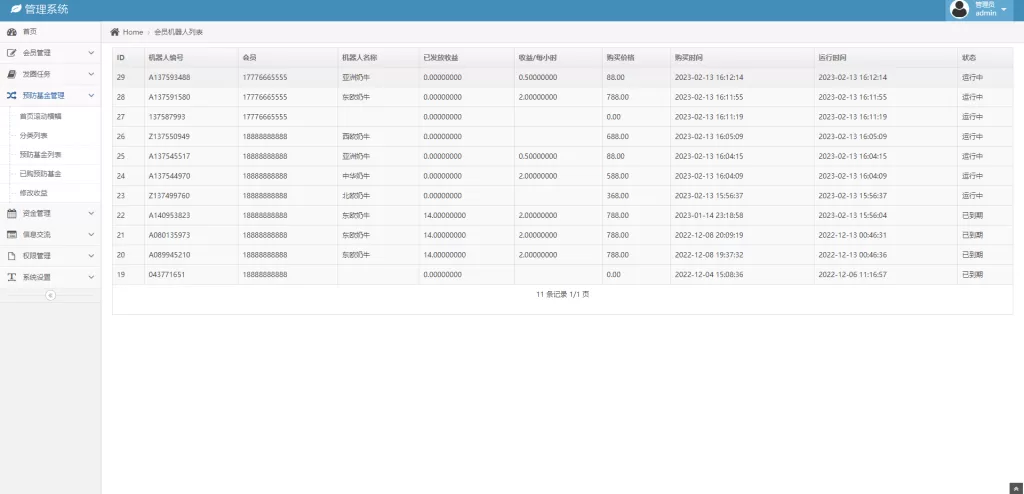Expand the 权限管理 chevron
This screenshot has width=1024, height=494.
[91, 255]
